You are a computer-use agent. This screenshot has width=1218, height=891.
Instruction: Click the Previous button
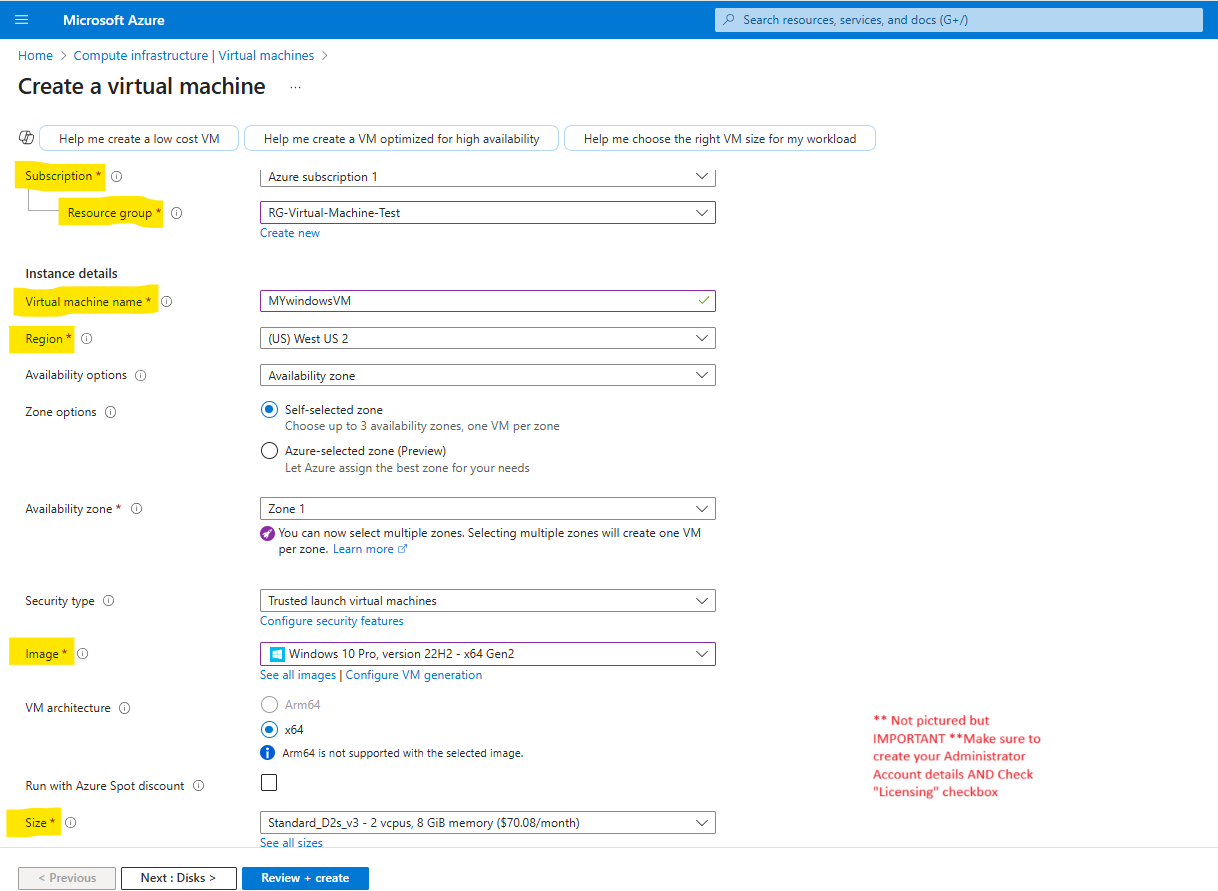pyautogui.click(x=67, y=878)
